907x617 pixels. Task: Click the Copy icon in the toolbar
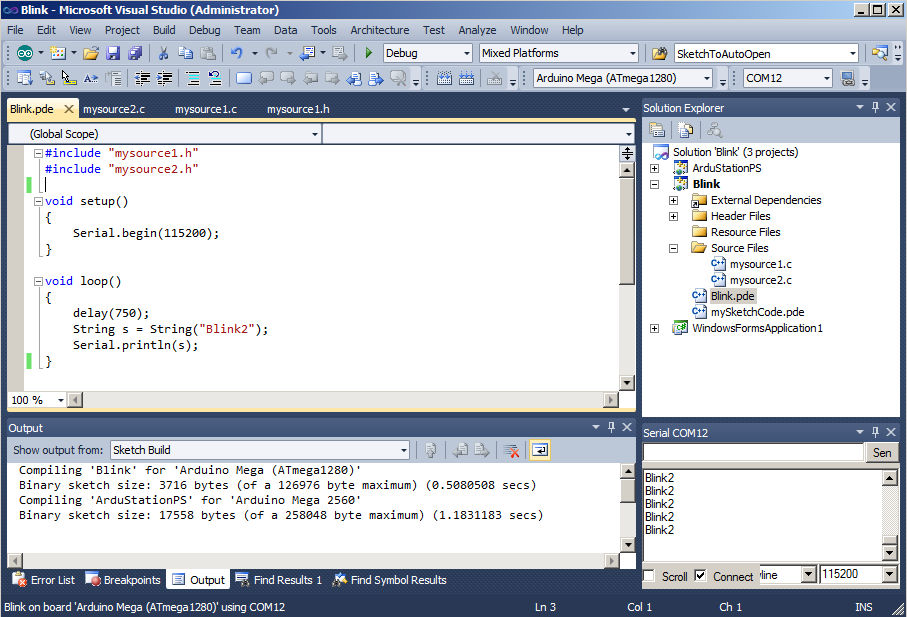point(186,53)
